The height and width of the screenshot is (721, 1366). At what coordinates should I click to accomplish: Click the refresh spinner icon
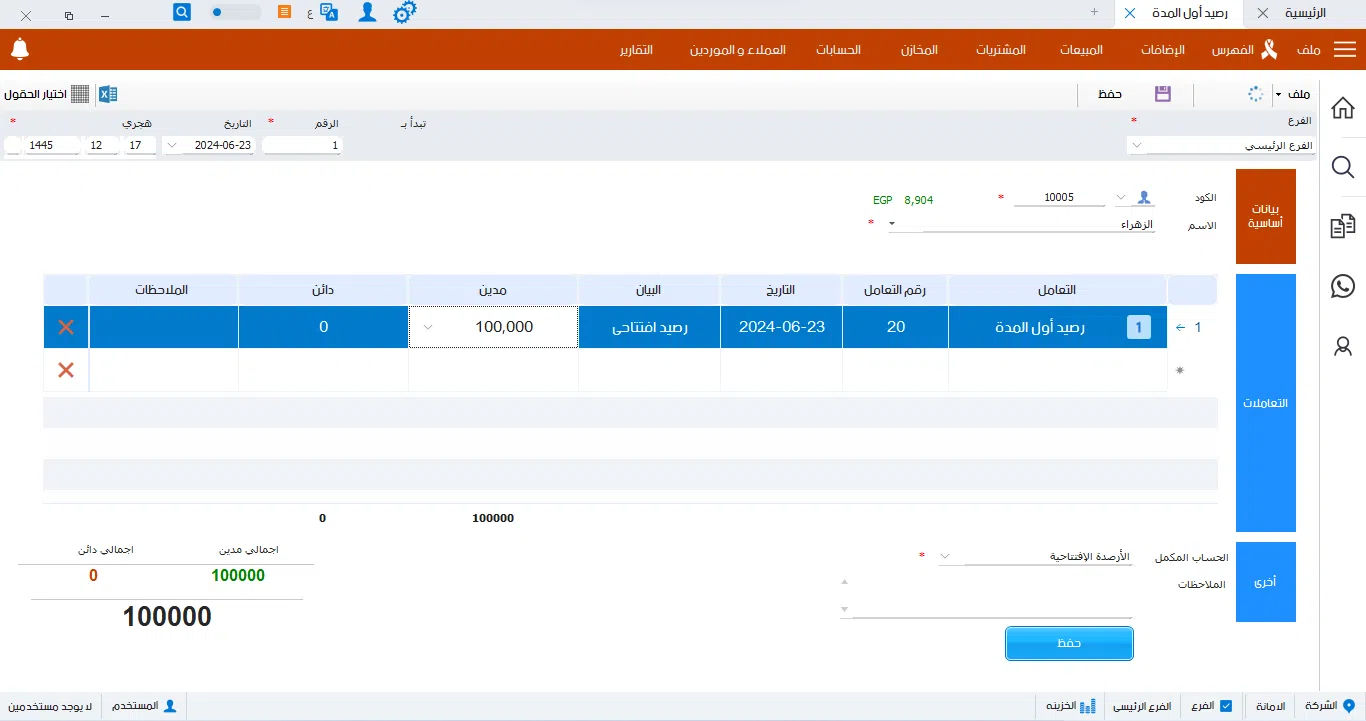[x=1256, y=94]
